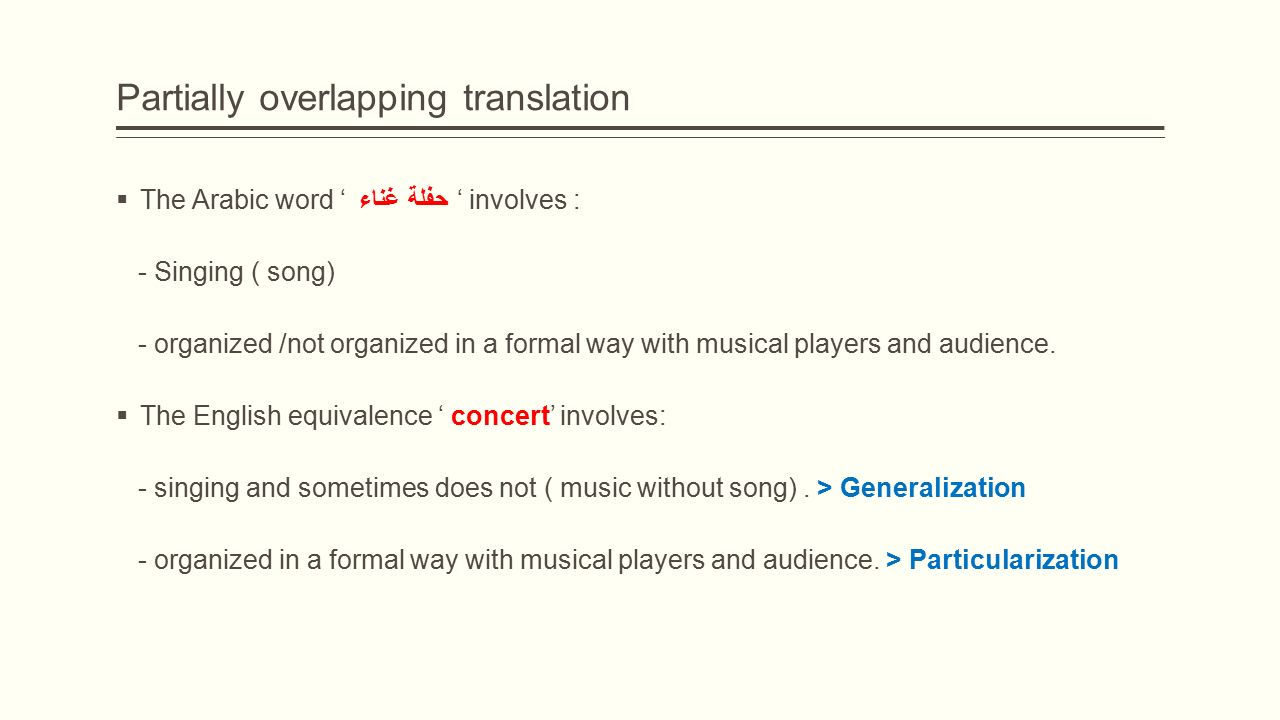Click the slide title 'Partially overlapping translation'
The width and height of the screenshot is (1280, 720).
pyautogui.click(x=373, y=98)
